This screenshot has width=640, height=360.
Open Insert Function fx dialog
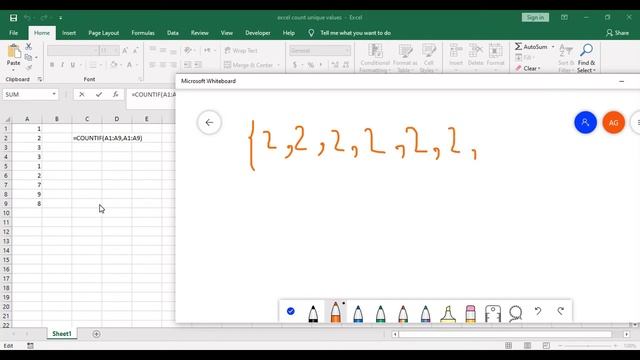click(116, 94)
